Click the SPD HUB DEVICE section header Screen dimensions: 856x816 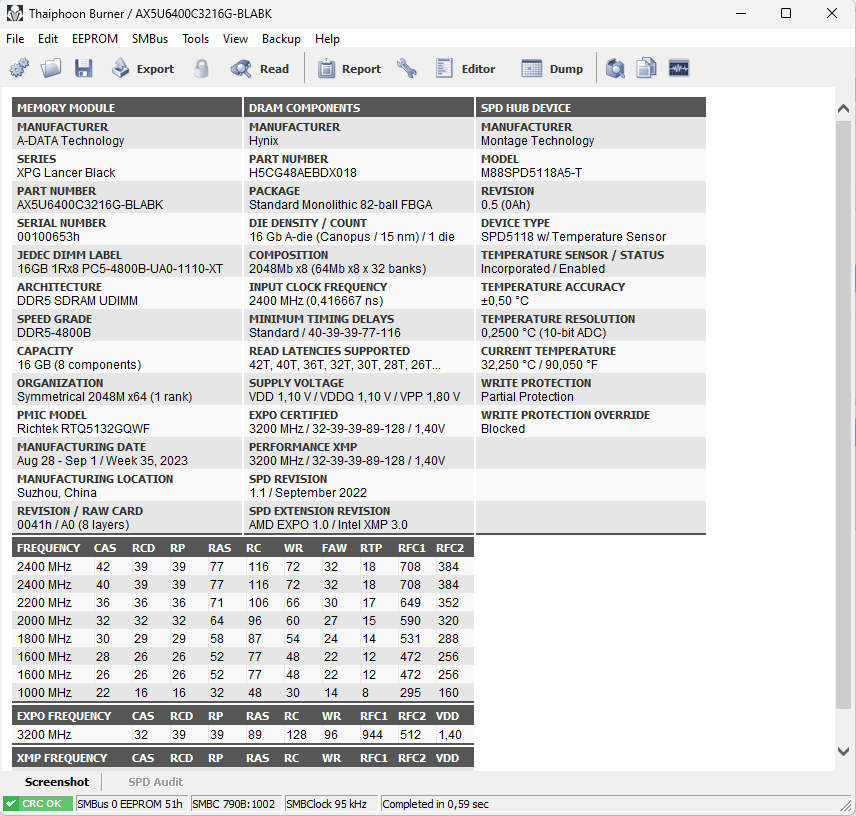(591, 108)
